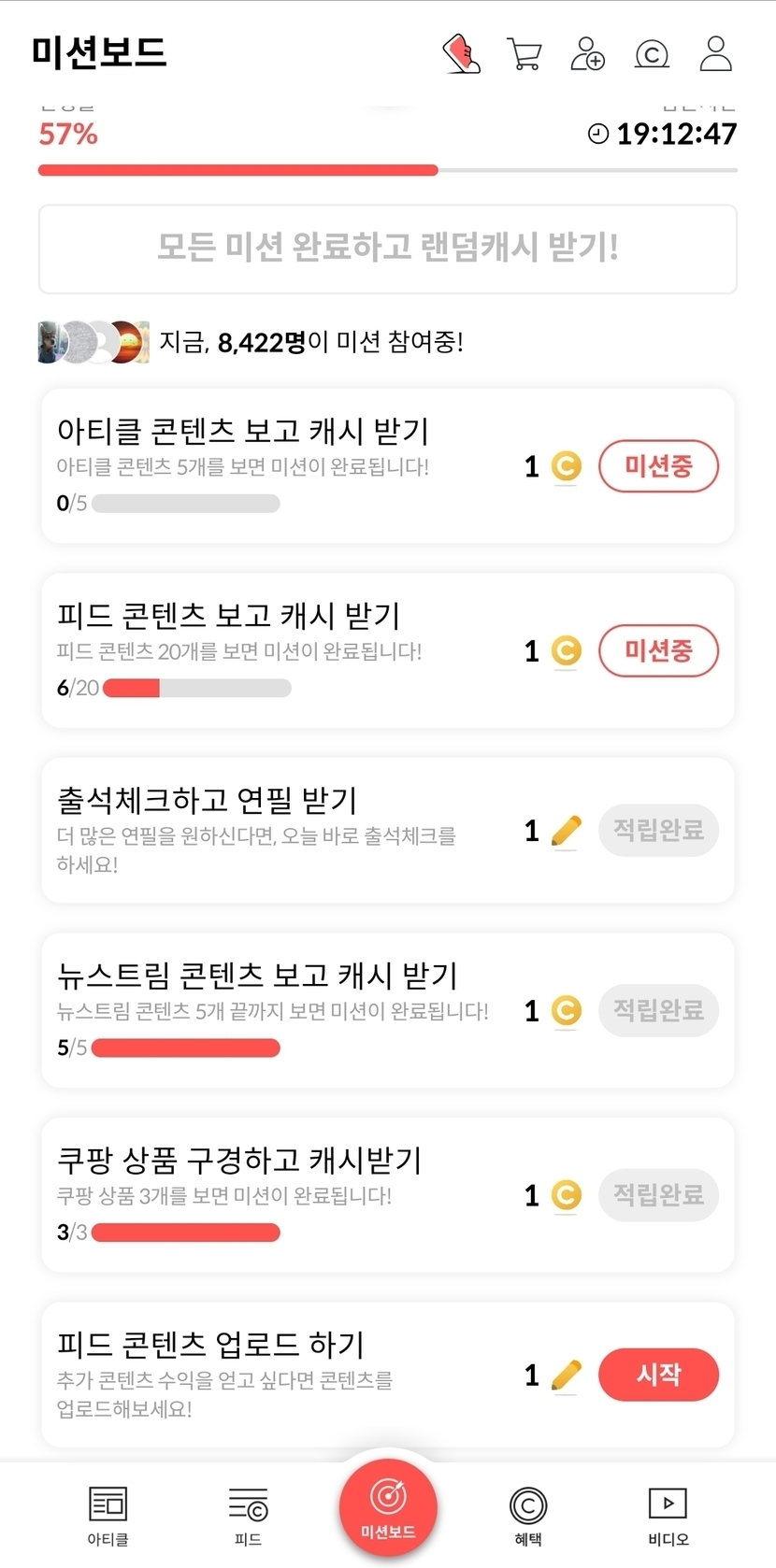Open the user profile icon
776x1568 pixels.
click(715, 54)
